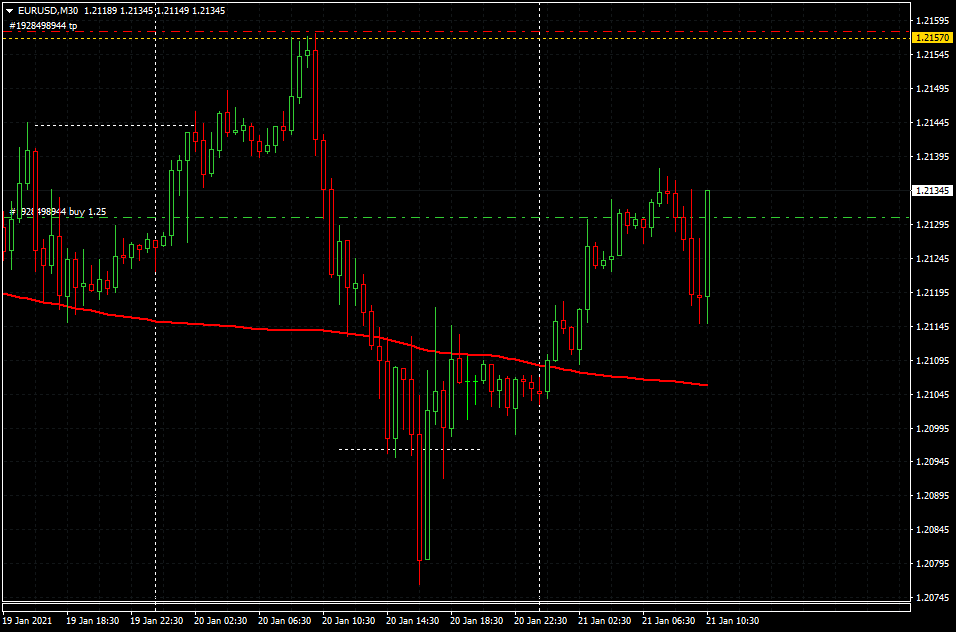
Task: Click the white dotted line near 1.20965
Action: click(410, 450)
